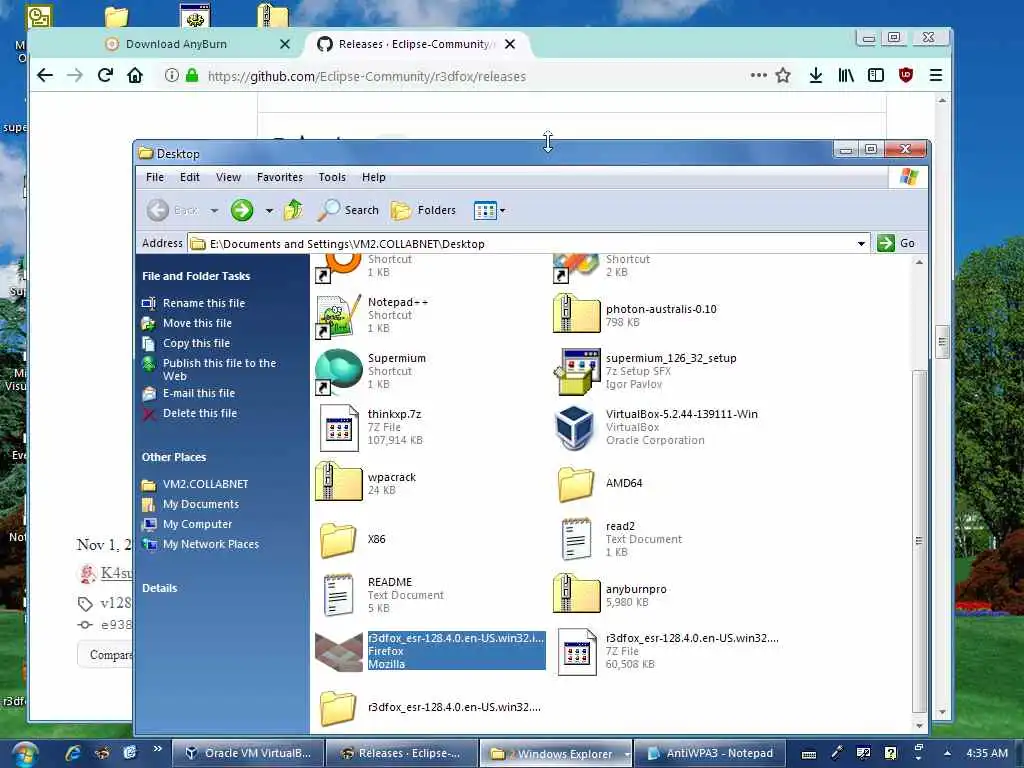The height and width of the screenshot is (768, 1024).
Task: Open the View menu in Explorer
Action: [228, 177]
